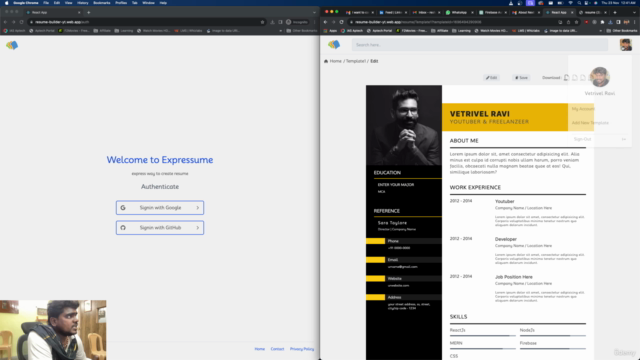The image size is (640, 360).
Task: Open Other Bookmarks folder in left window
Action: tap(302, 31)
